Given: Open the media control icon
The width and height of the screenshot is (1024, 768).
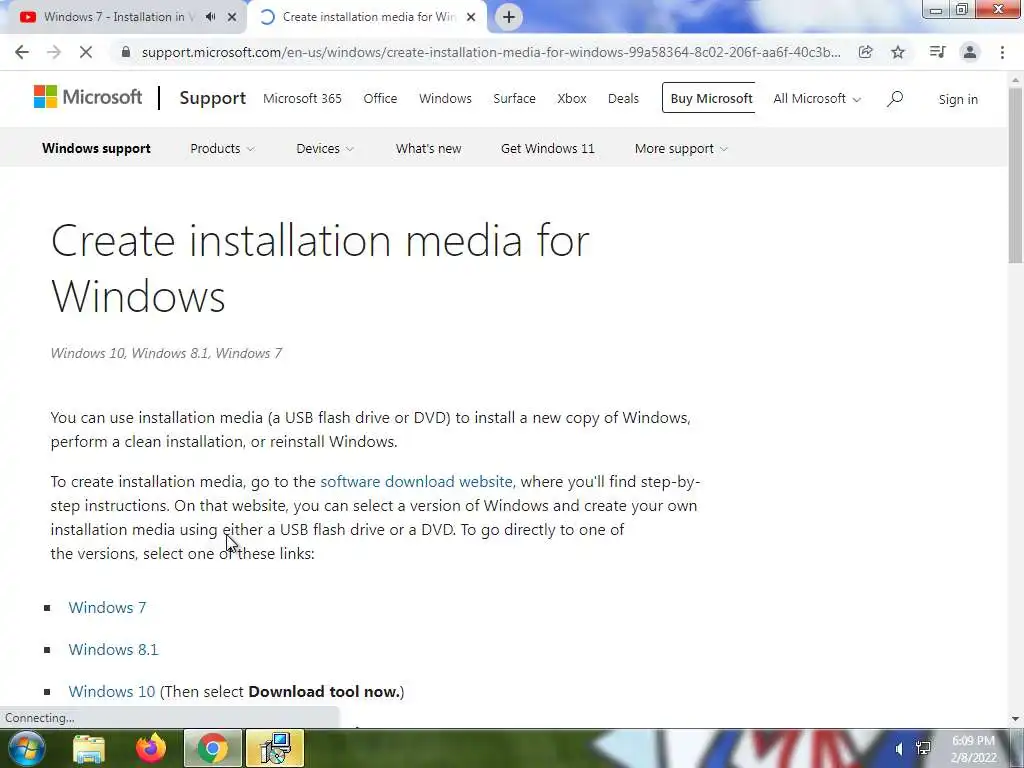Looking at the screenshot, I should (x=937, y=52).
